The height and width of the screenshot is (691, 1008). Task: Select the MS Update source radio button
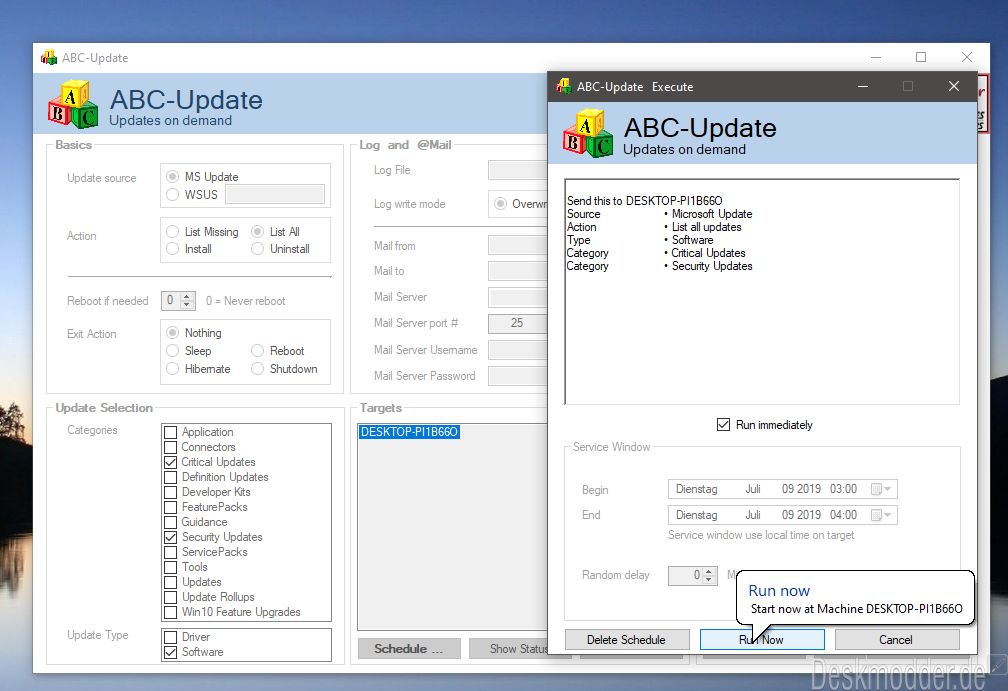(172, 176)
